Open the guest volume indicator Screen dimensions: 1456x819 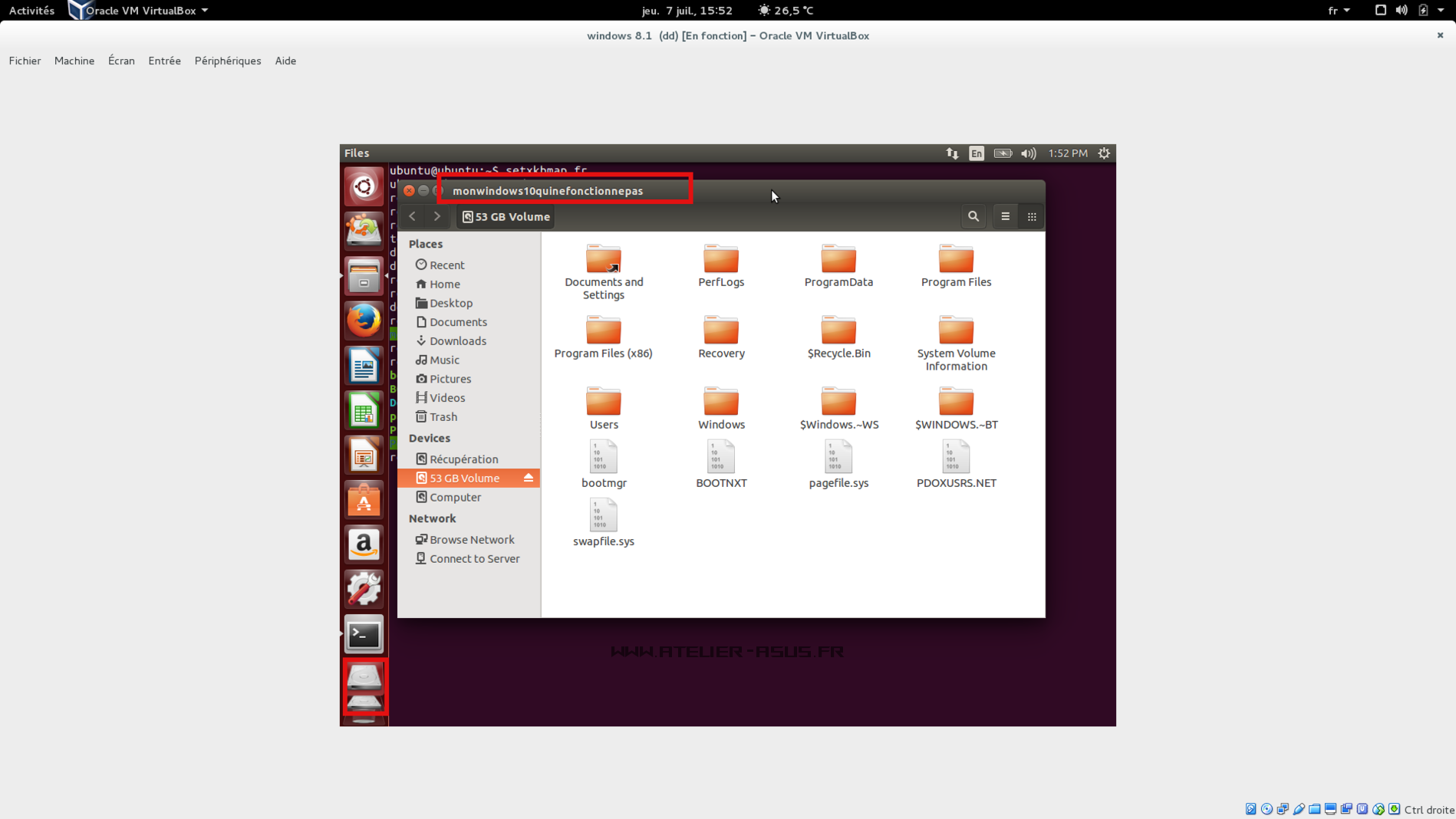click(1028, 153)
